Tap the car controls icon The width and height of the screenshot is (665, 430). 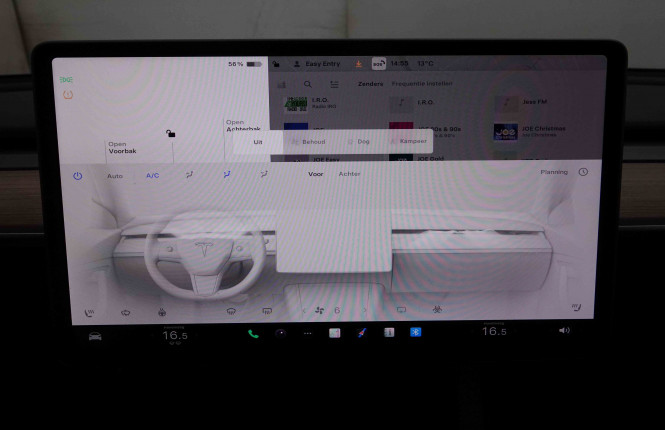tap(95, 334)
